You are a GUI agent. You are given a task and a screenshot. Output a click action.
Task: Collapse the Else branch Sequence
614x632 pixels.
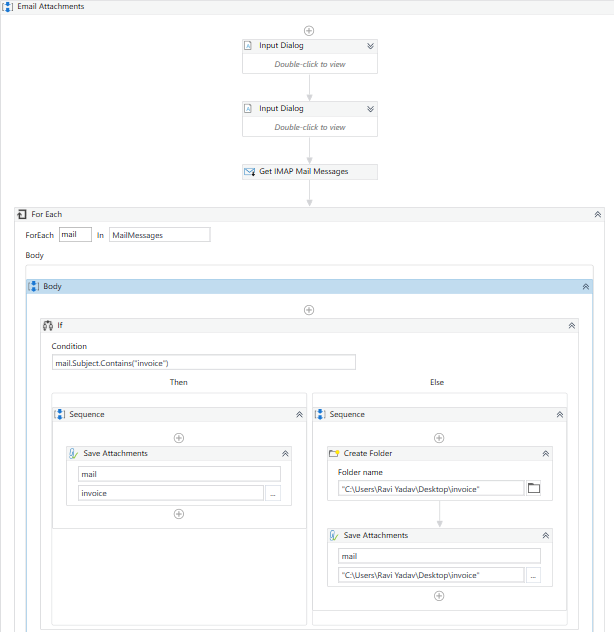(560, 414)
